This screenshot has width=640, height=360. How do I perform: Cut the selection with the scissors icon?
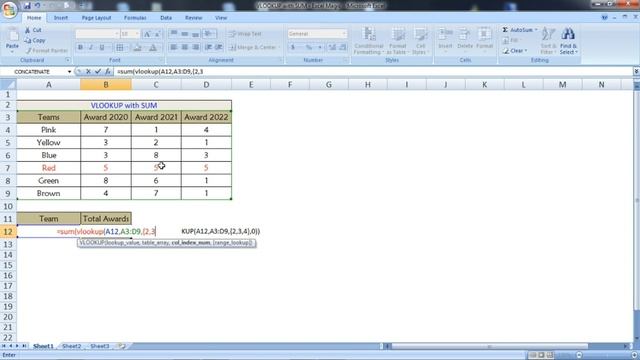33,30
